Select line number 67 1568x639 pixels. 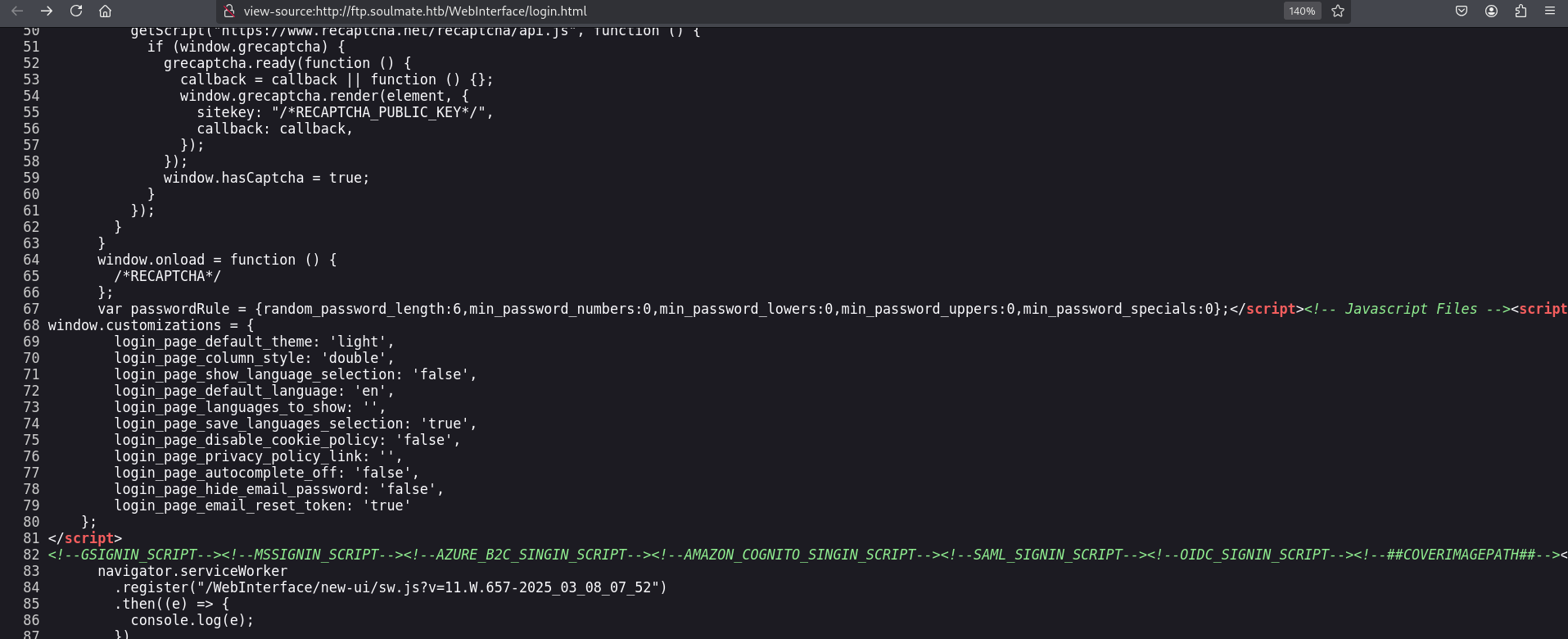coord(31,309)
